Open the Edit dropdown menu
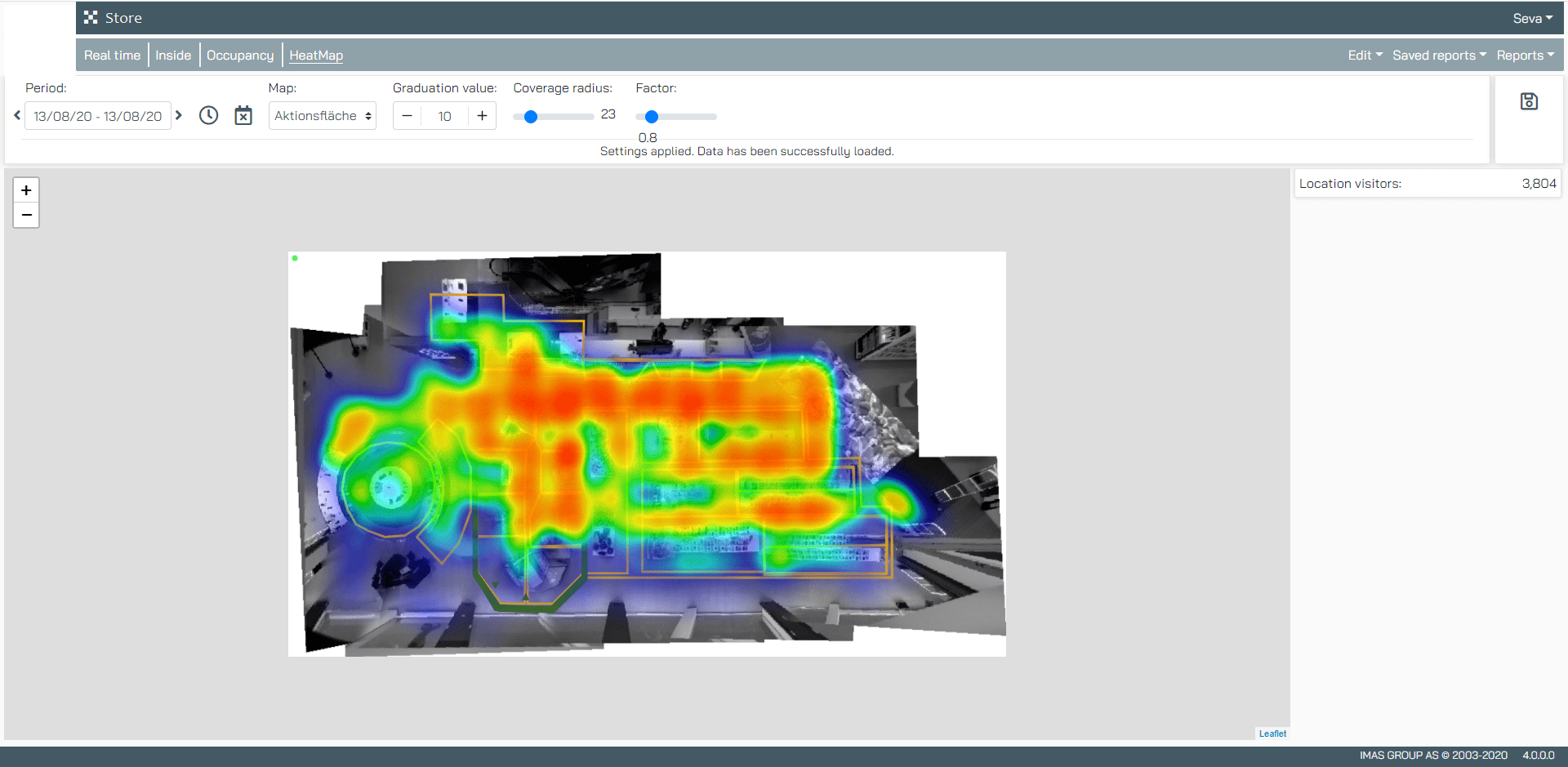The image size is (1568, 767). (x=1365, y=56)
